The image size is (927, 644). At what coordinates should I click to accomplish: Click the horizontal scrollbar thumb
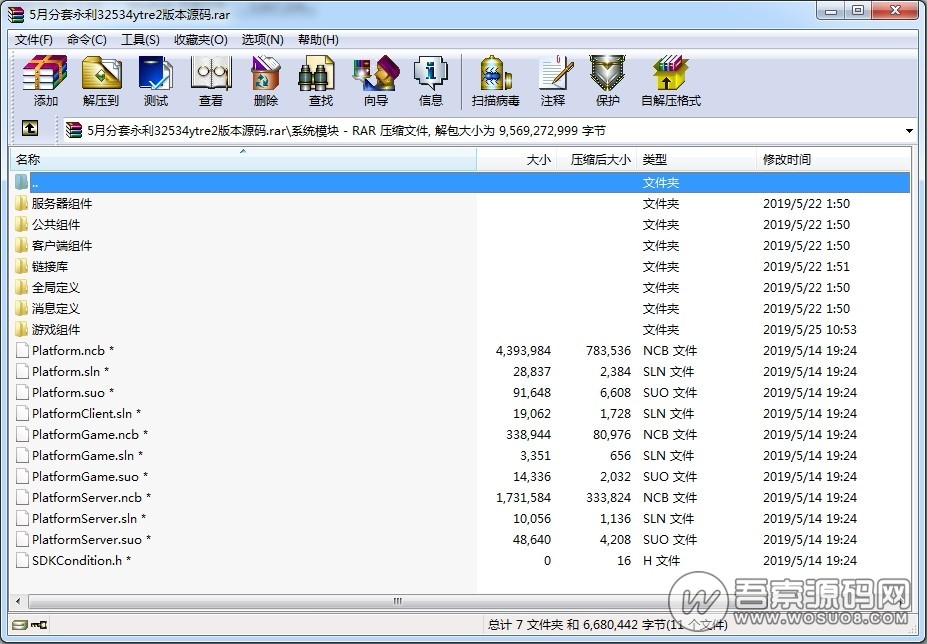coord(397,601)
